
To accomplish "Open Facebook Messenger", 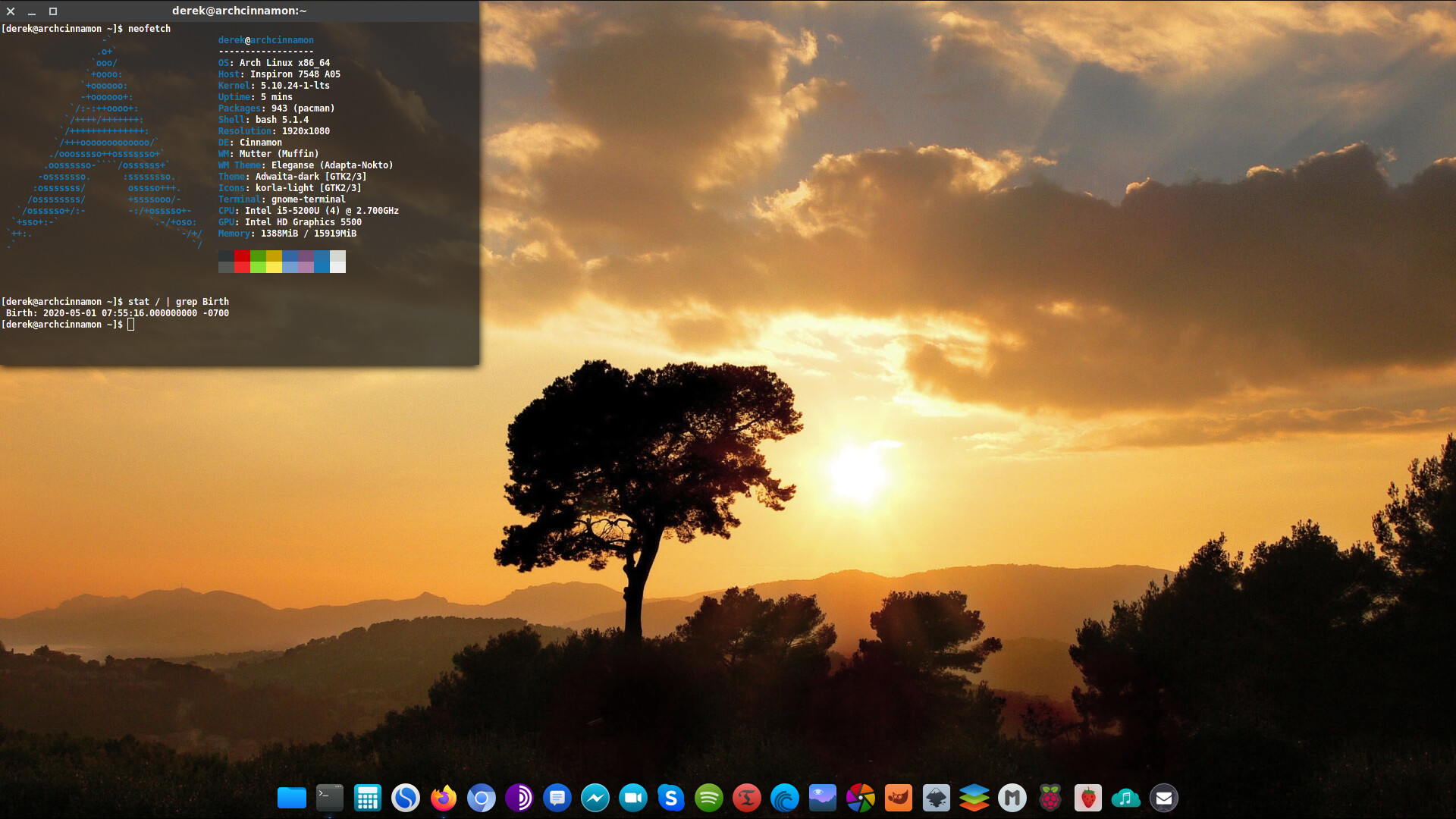I will point(594,798).
